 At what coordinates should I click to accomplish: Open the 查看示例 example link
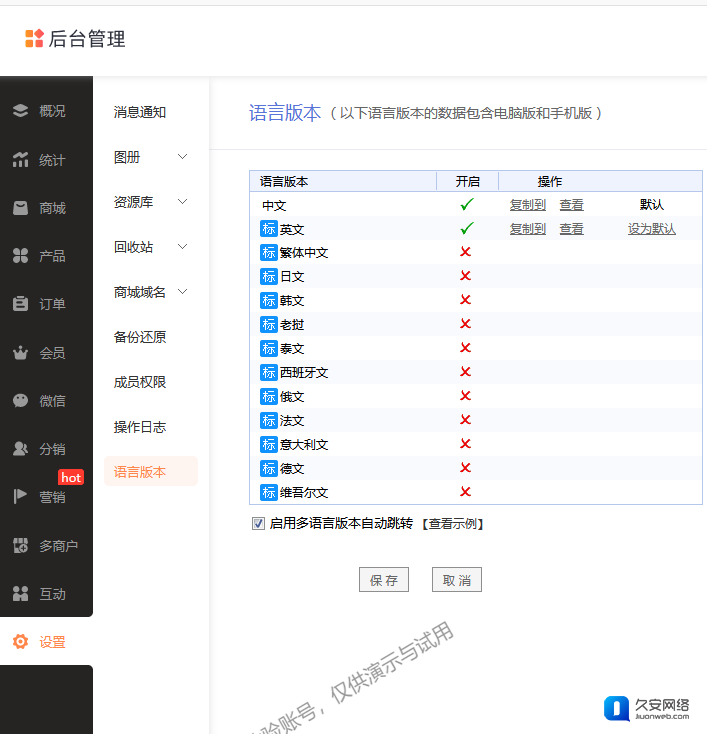pos(452,523)
